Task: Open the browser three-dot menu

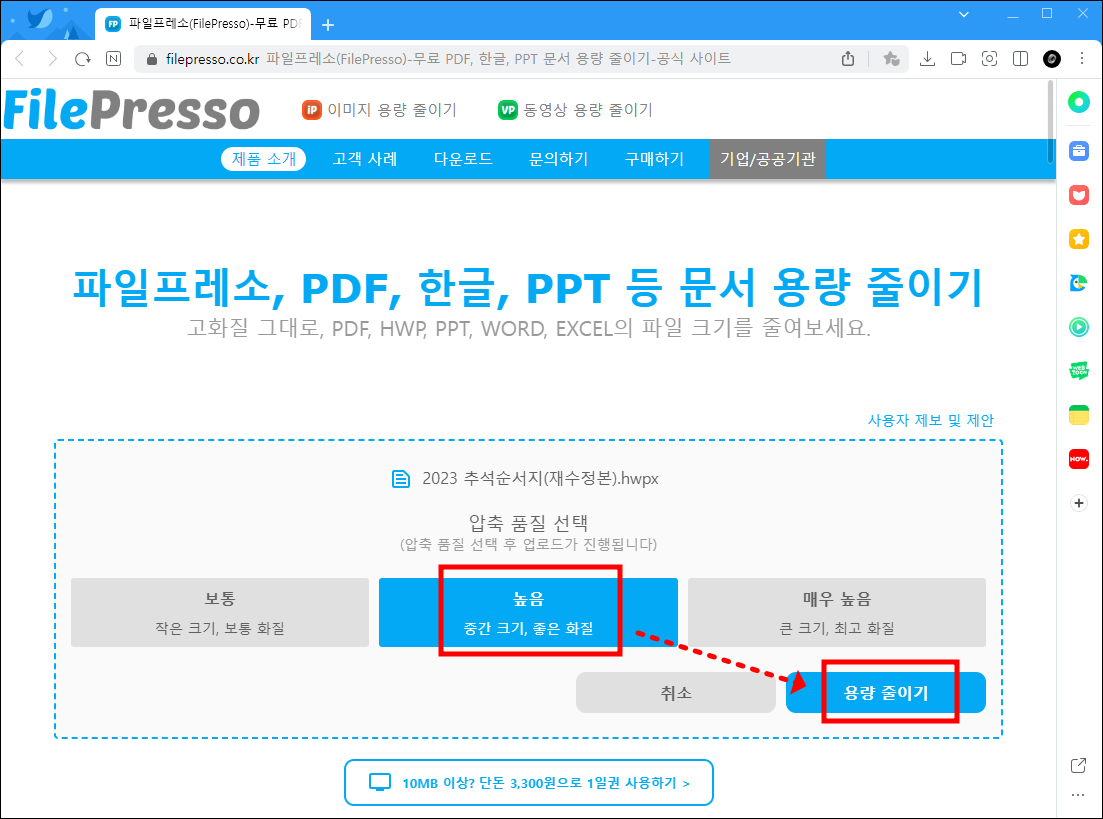Action: click(x=1082, y=59)
